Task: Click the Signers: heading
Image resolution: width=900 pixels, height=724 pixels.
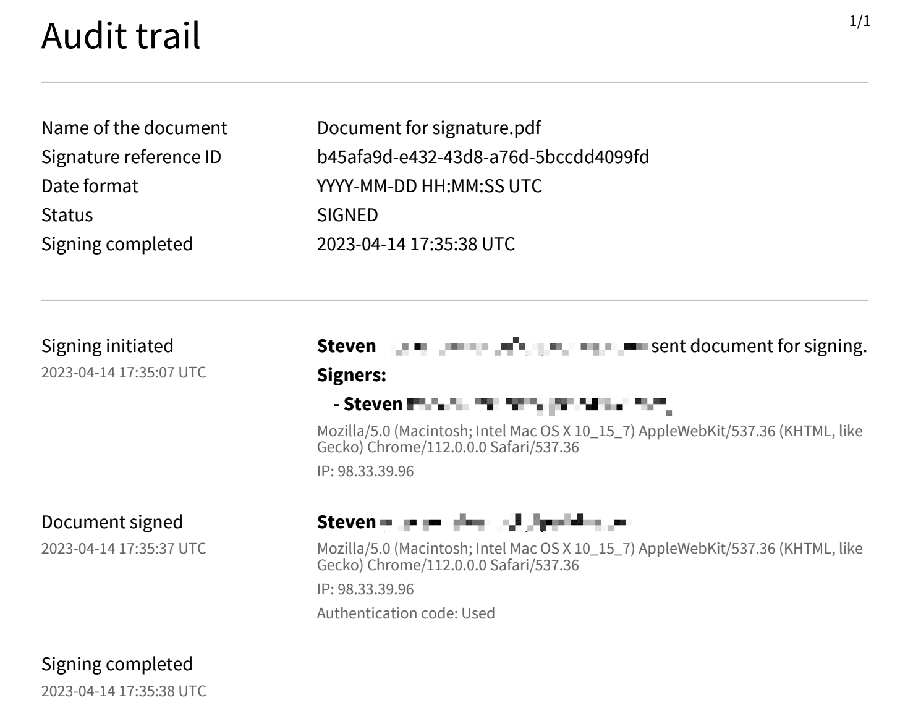Action: (351, 375)
